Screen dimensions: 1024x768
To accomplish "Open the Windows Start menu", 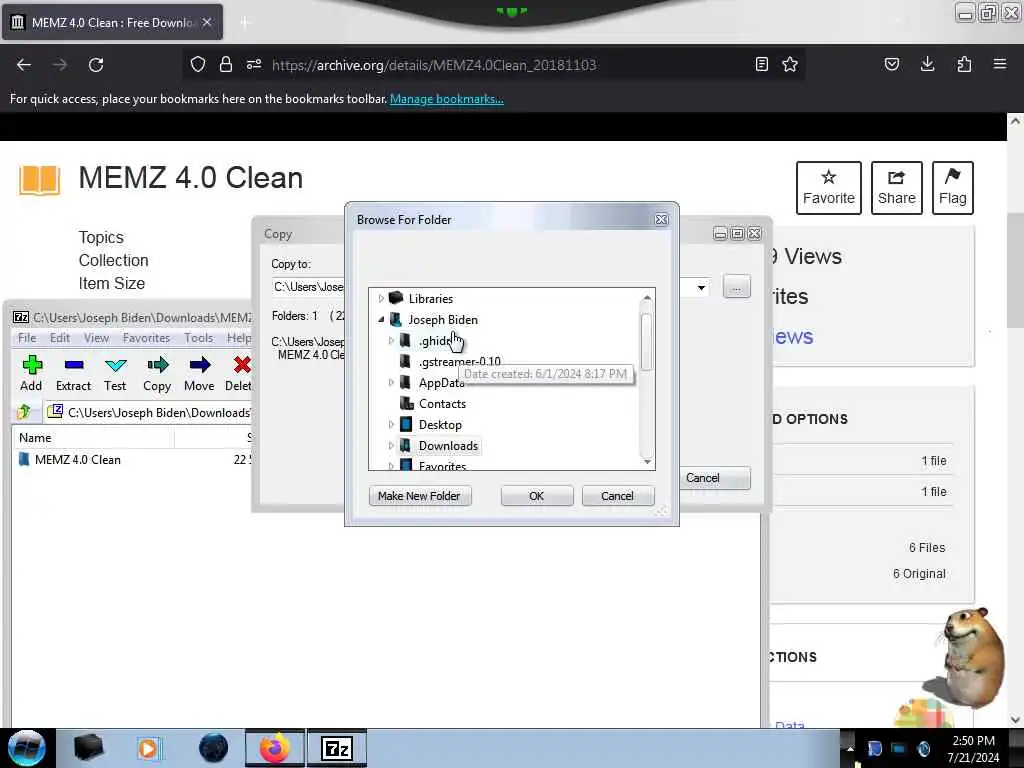I will (26, 748).
